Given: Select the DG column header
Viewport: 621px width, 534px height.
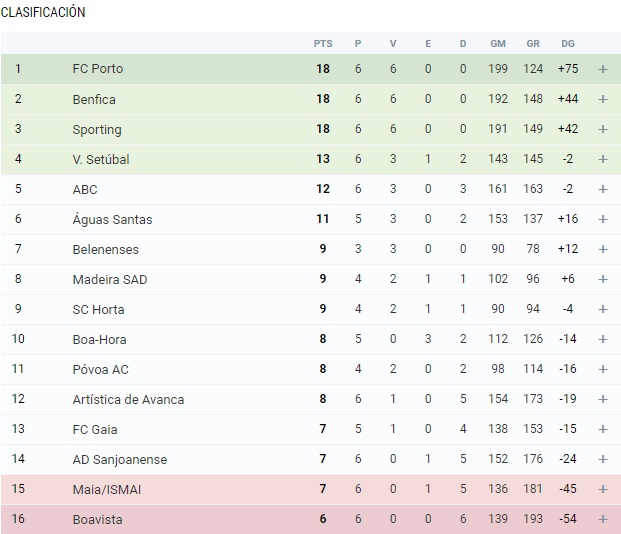Looking at the screenshot, I should click(568, 43).
